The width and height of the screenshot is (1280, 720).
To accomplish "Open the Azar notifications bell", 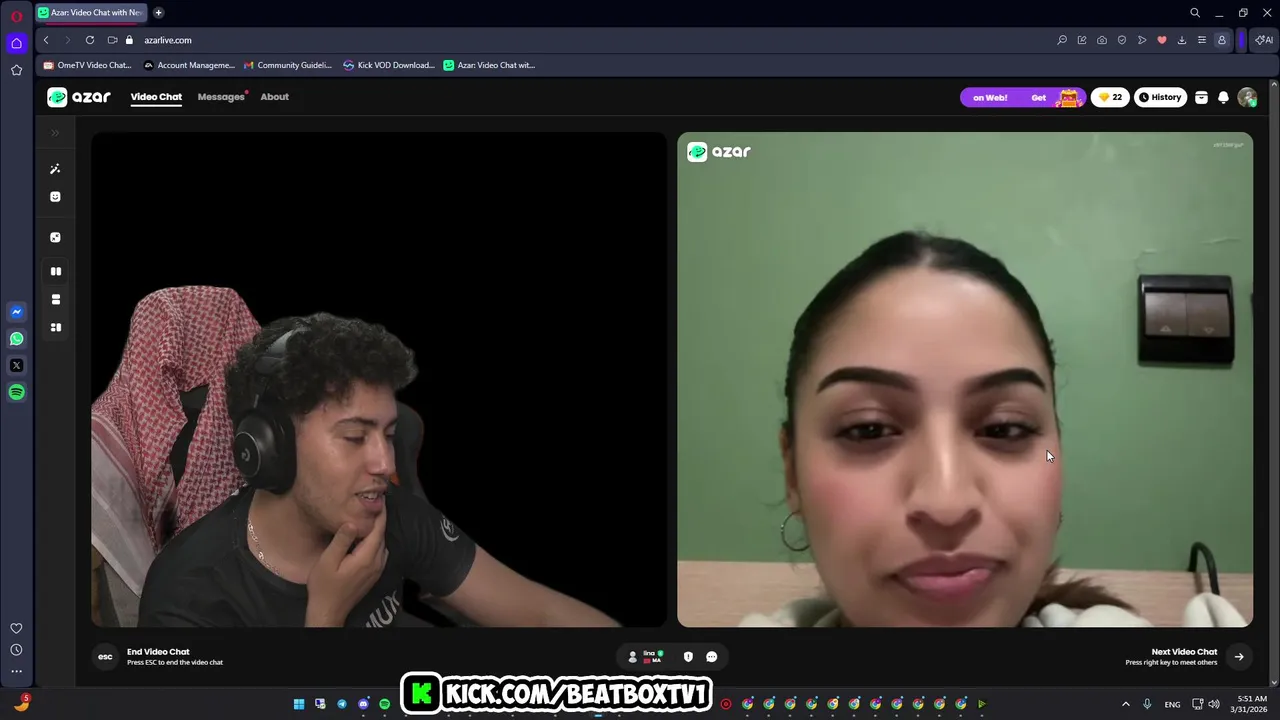I will click(1223, 97).
